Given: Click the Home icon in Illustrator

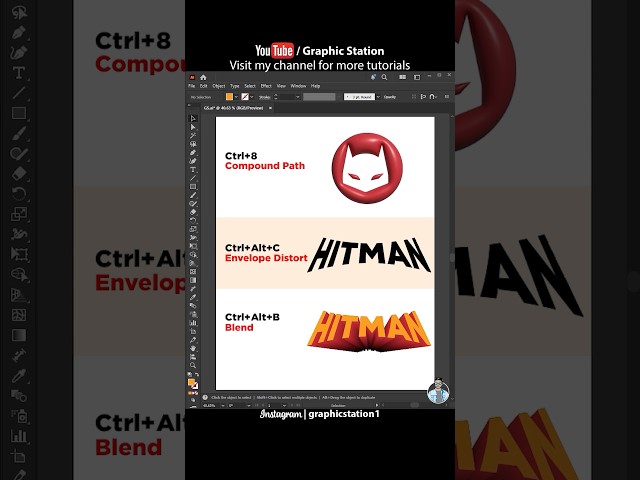Looking at the screenshot, I should [203, 78].
